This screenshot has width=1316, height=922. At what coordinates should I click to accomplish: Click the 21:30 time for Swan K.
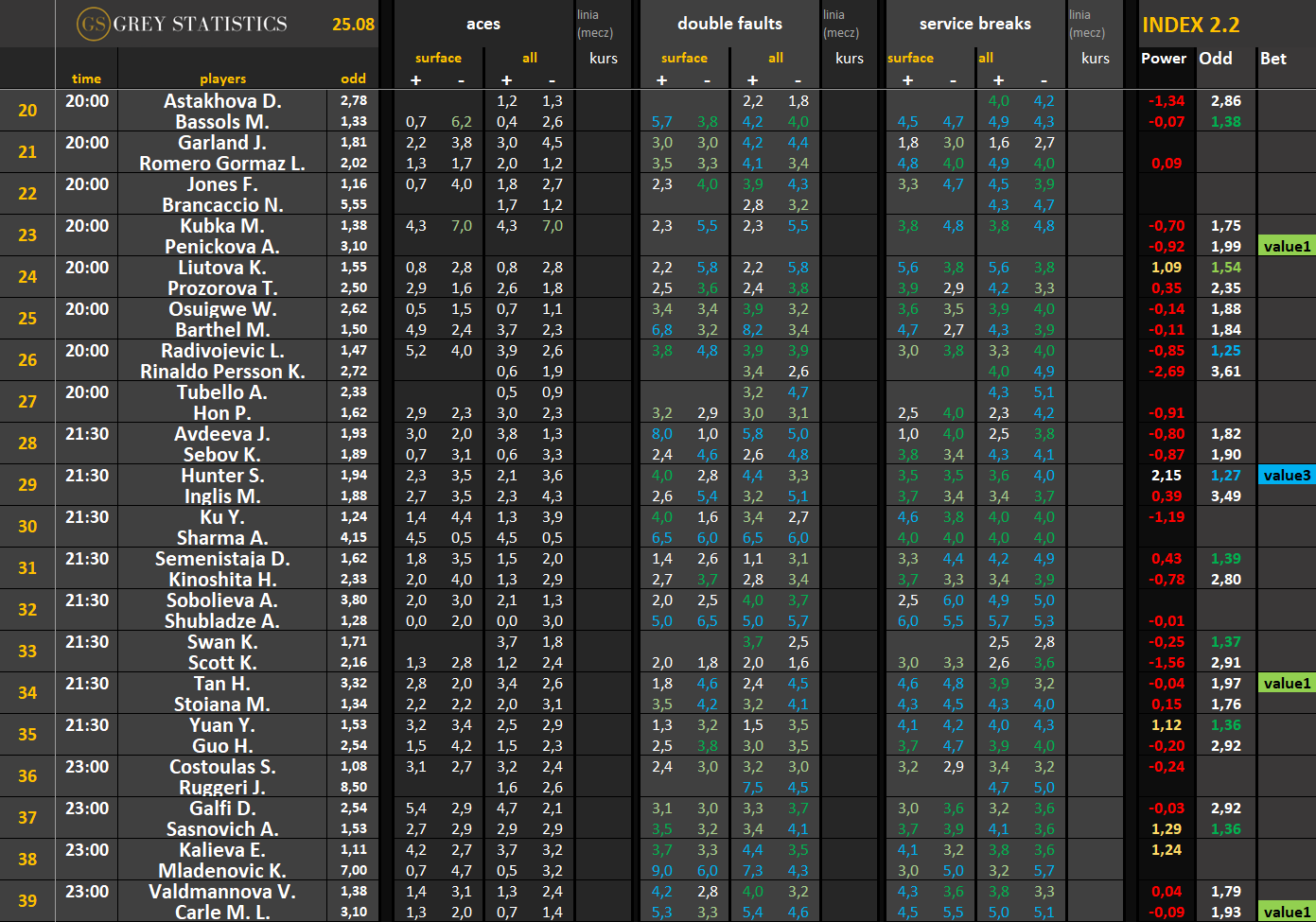87,642
